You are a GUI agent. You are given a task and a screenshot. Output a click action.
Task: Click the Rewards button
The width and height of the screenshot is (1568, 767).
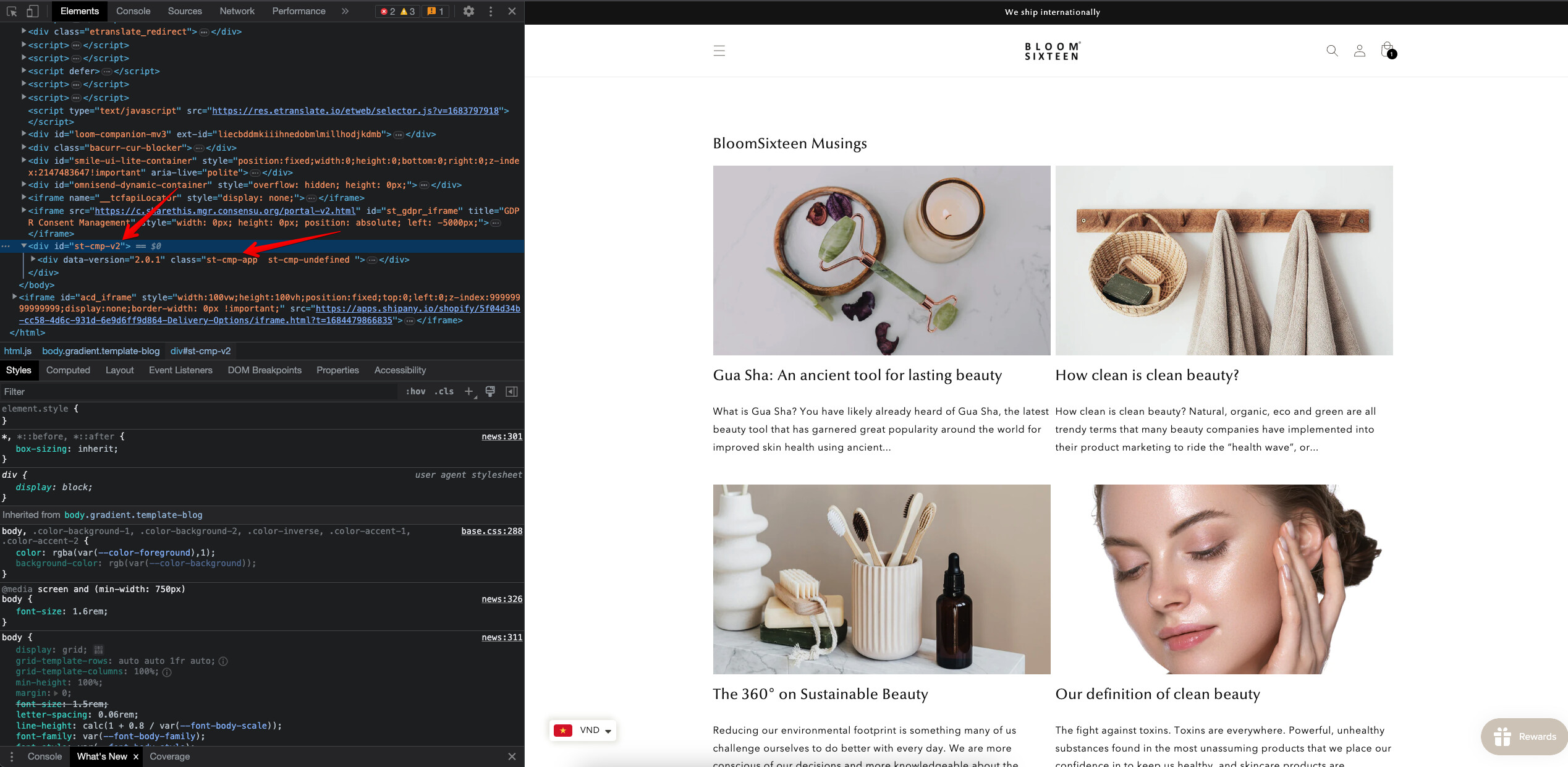[x=1524, y=736]
